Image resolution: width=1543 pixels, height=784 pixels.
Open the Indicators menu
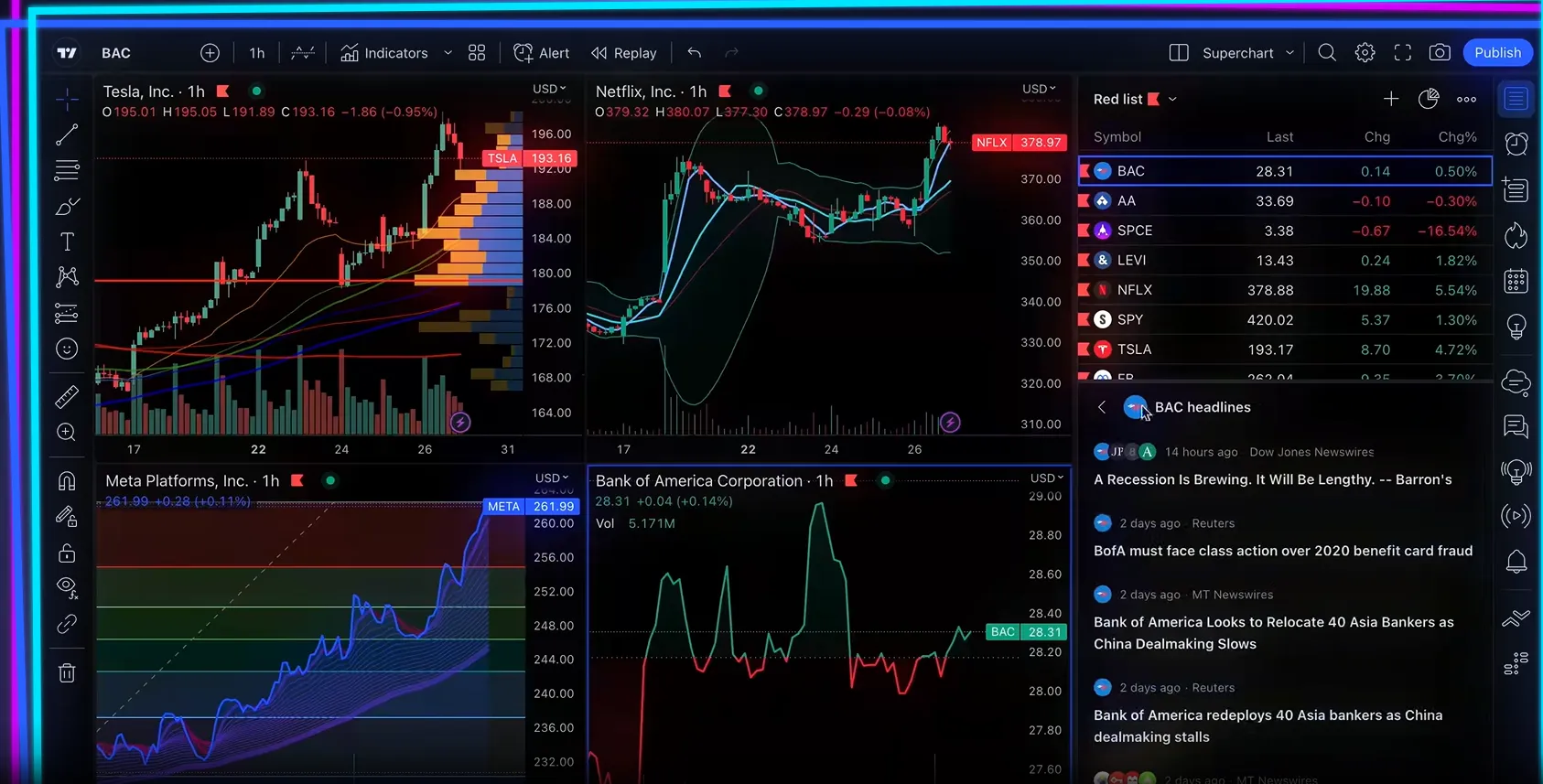click(384, 53)
